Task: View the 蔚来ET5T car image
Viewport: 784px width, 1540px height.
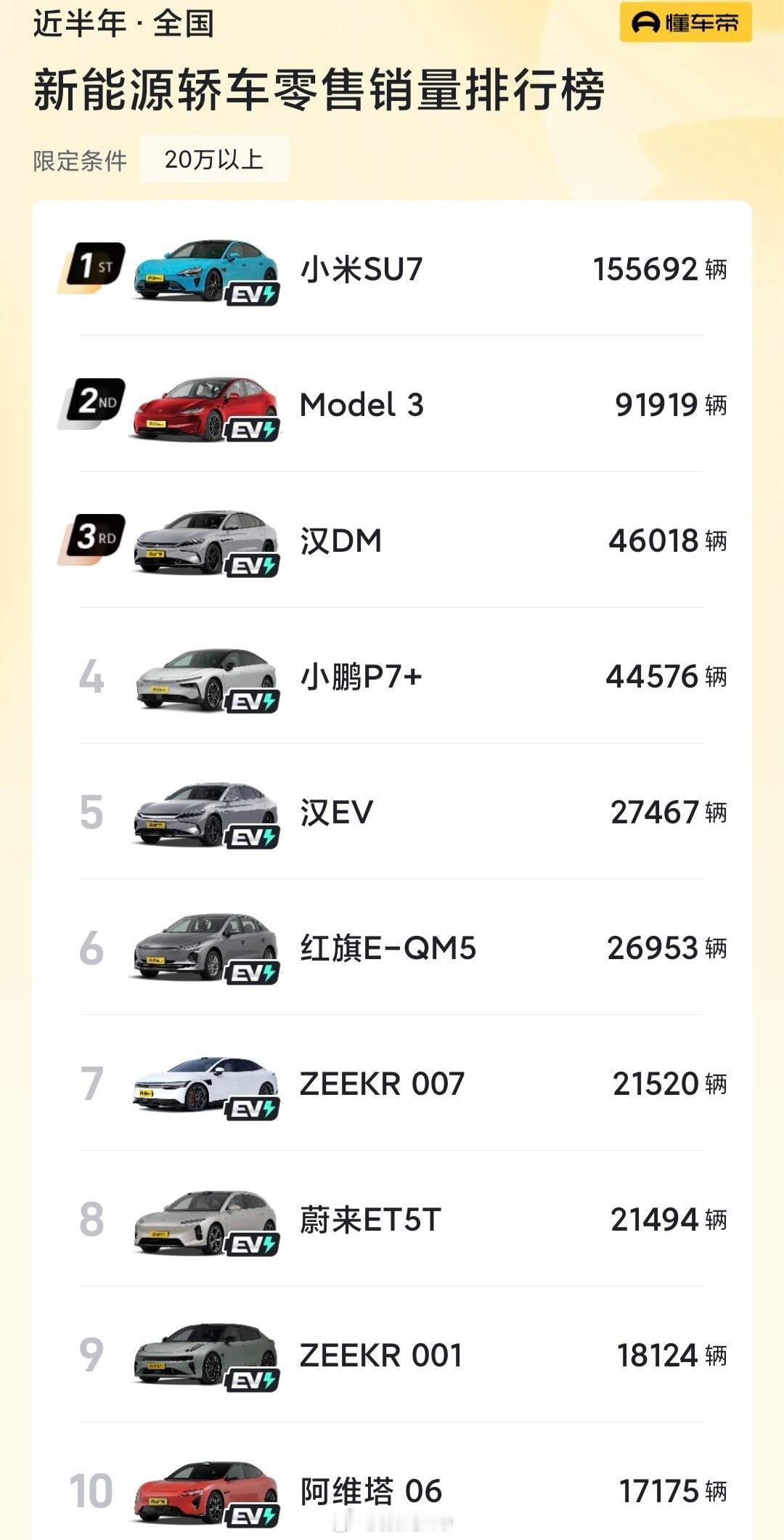Action: coord(205,1221)
